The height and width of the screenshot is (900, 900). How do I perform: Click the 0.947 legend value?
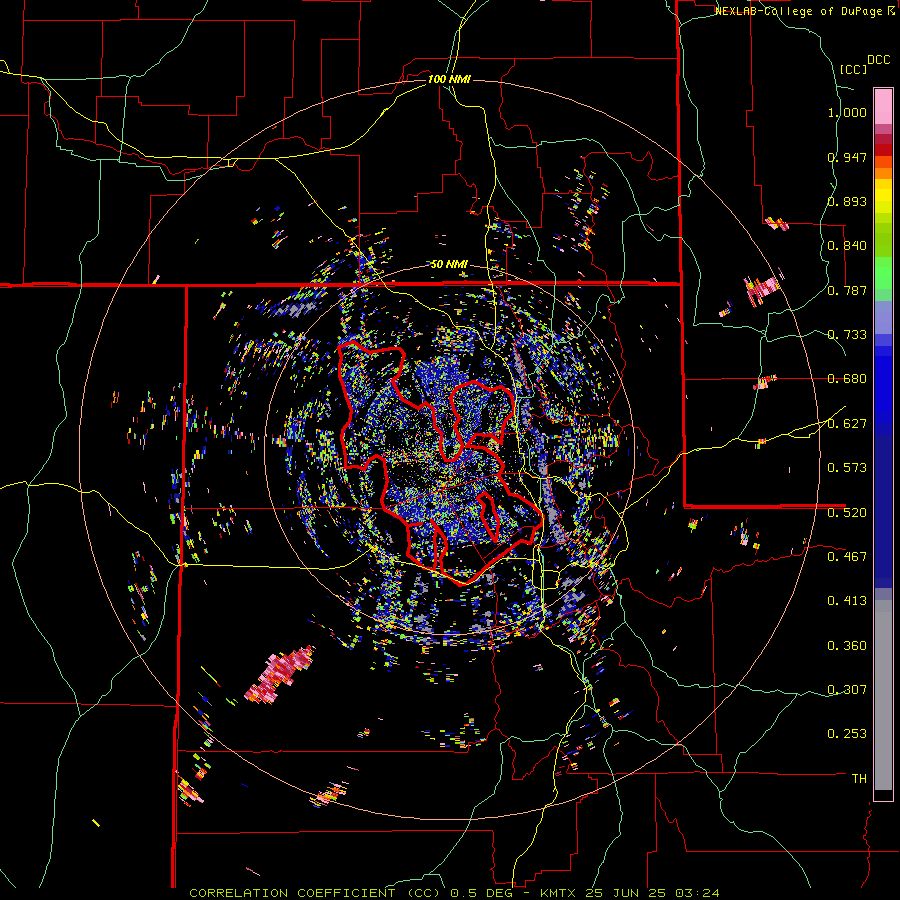847,157
